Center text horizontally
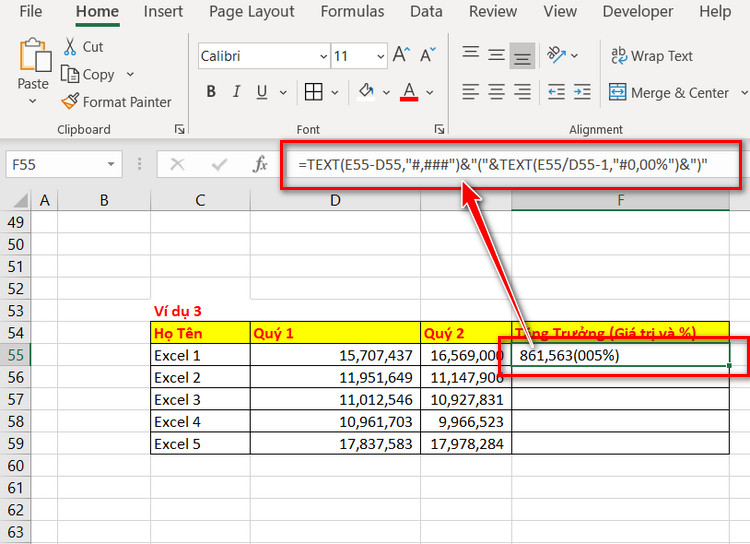The height and width of the screenshot is (544, 750). point(496,91)
